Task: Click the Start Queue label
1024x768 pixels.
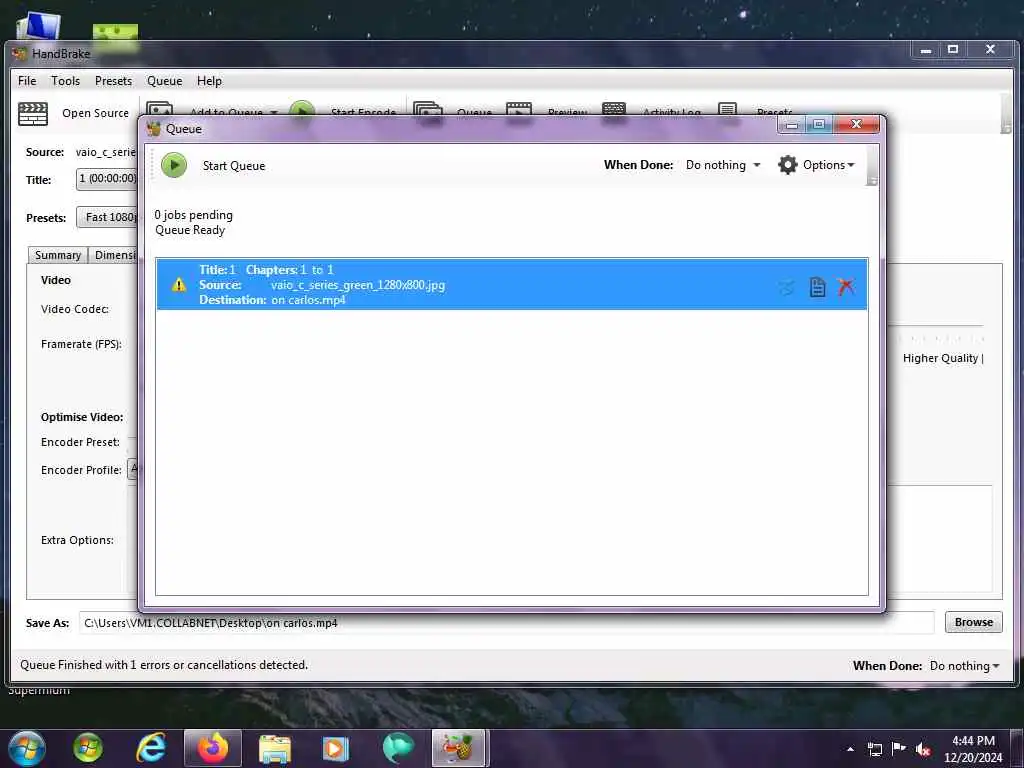Action: pos(234,166)
